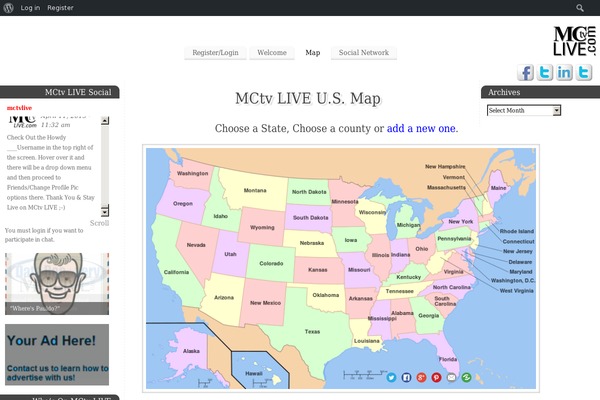Click the red mctvlive username link
Screen dimensions: 600x400
(x=20, y=108)
